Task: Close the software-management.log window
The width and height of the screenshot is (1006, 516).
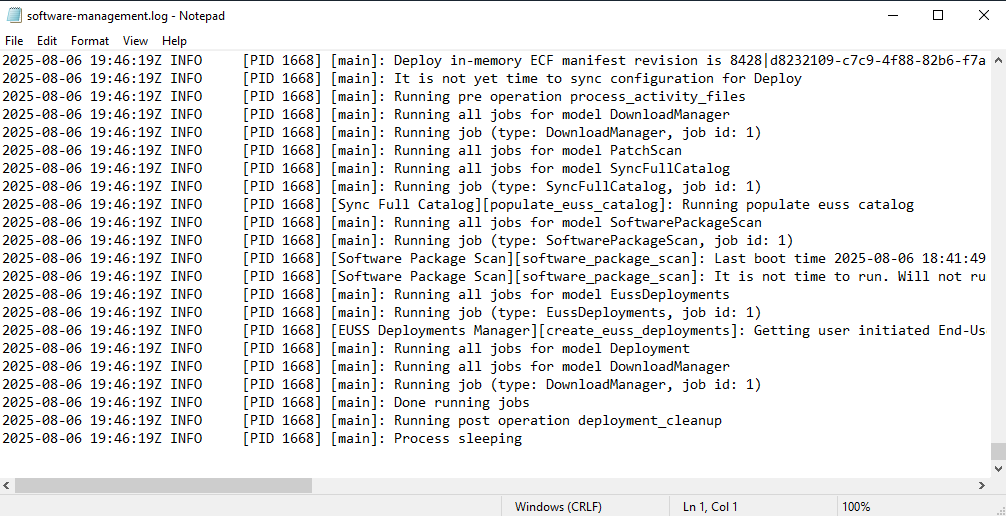Action: 983,15
